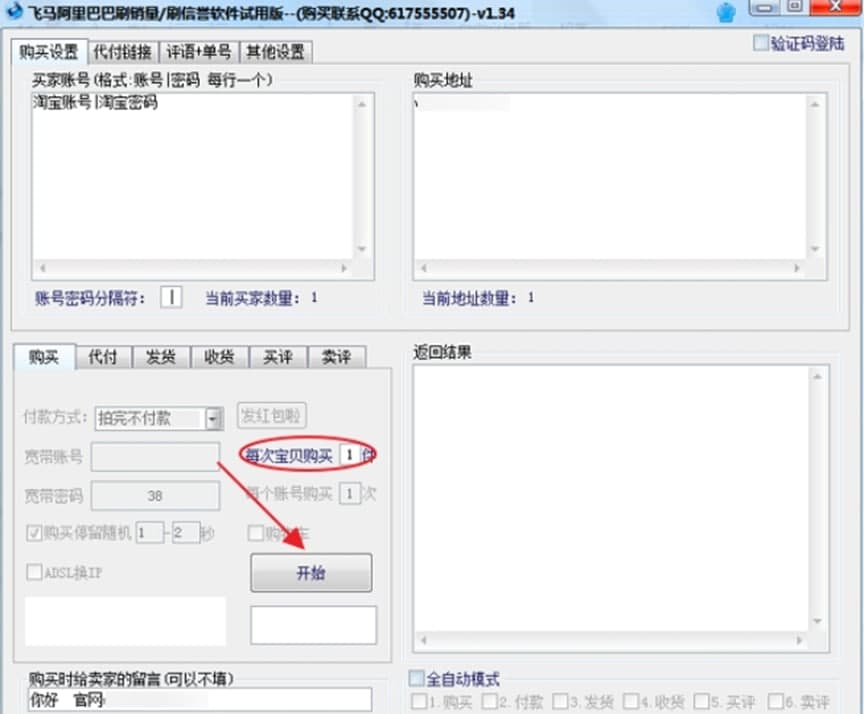Click up arrow of 返回结果 scrollbar

(817, 377)
